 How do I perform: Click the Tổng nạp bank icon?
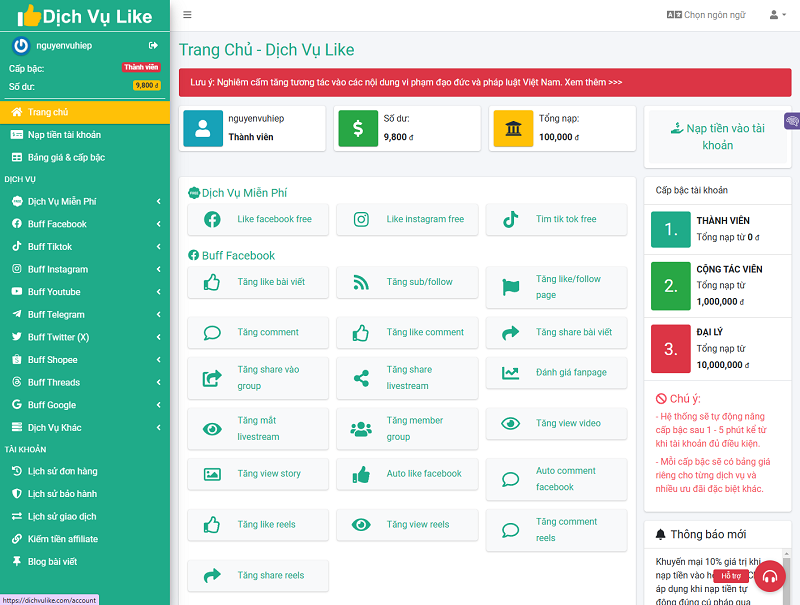click(513, 129)
